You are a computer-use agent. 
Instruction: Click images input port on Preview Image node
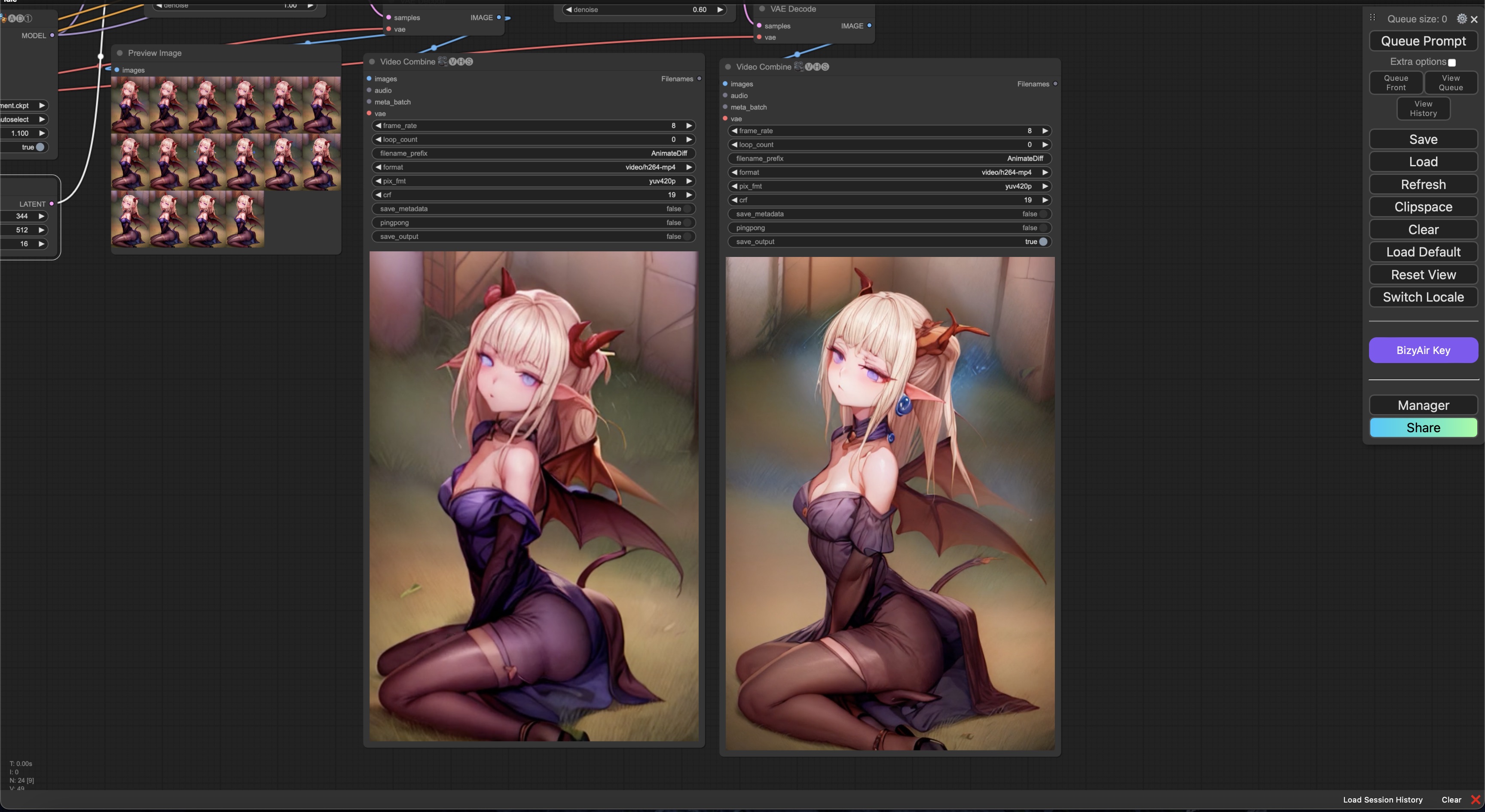tap(117, 70)
